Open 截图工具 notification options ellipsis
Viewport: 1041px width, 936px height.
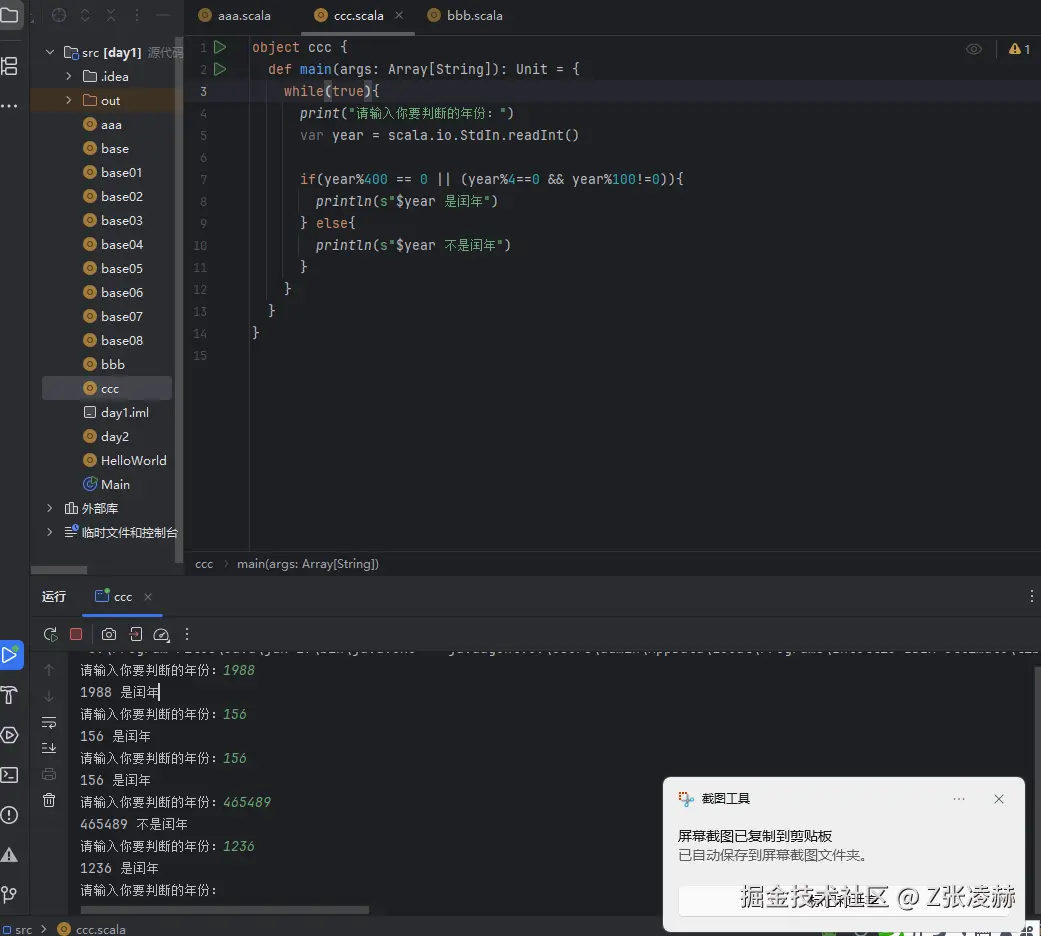[959, 799]
